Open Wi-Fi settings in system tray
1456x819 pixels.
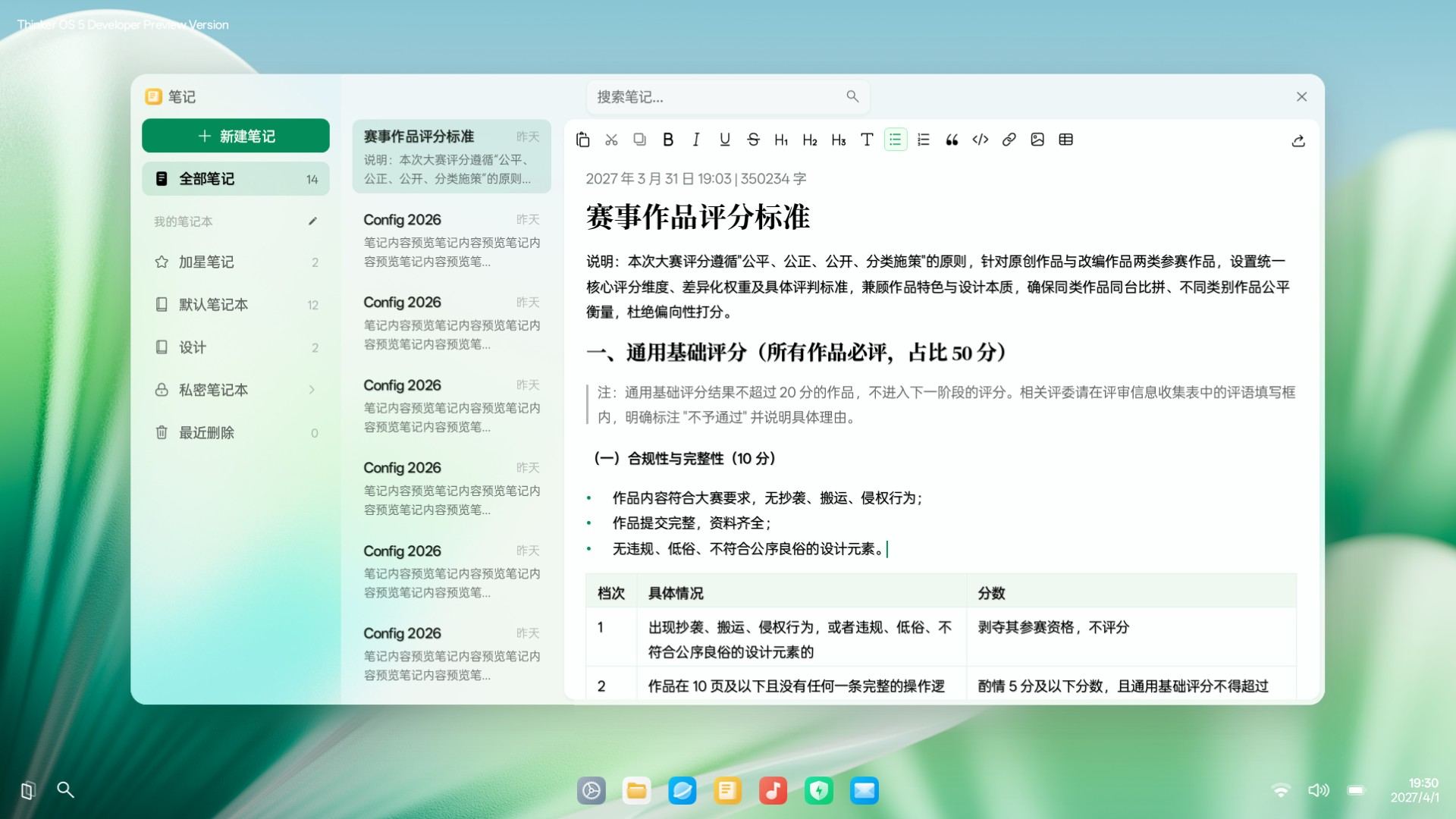(1281, 790)
